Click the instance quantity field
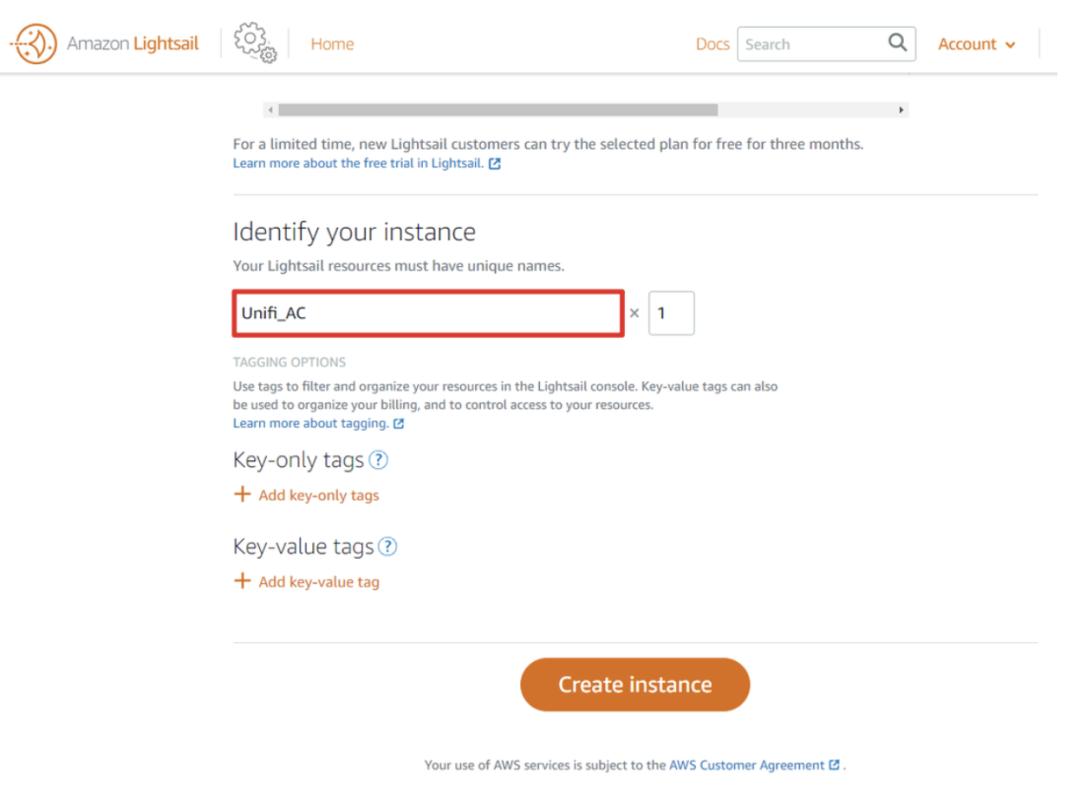Viewport: 1080px width, 792px height. 671,314
